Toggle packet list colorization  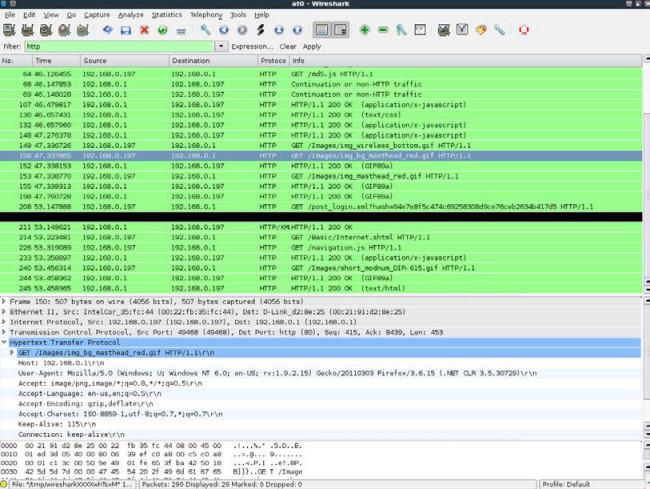[322, 30]
